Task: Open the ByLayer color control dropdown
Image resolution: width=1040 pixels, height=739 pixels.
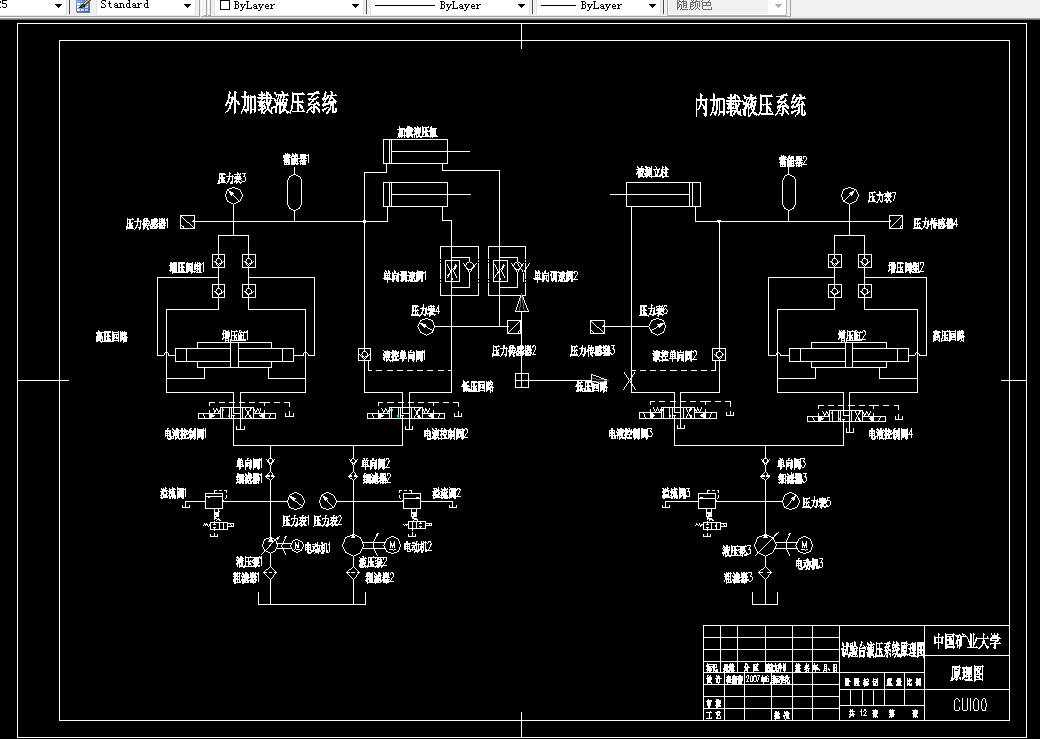Action: click(356, 7)
